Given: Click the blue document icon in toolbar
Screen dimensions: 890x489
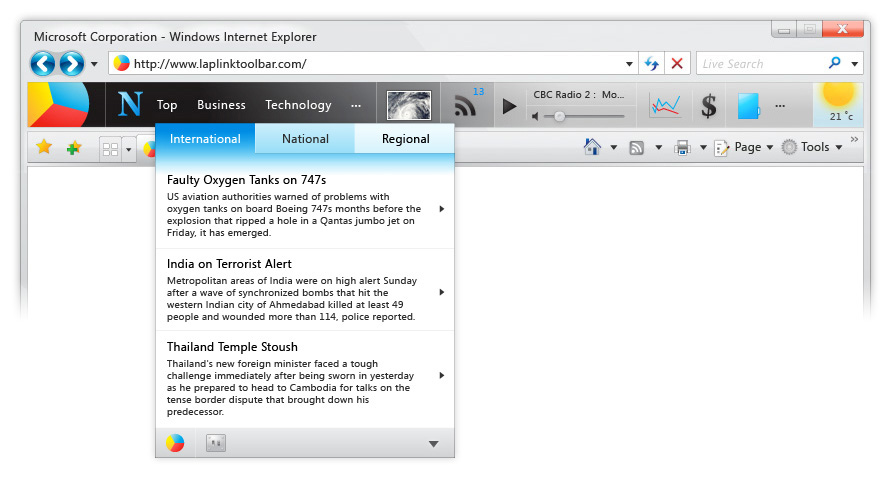Looking at the screenshot, I should tap(748, 105).
